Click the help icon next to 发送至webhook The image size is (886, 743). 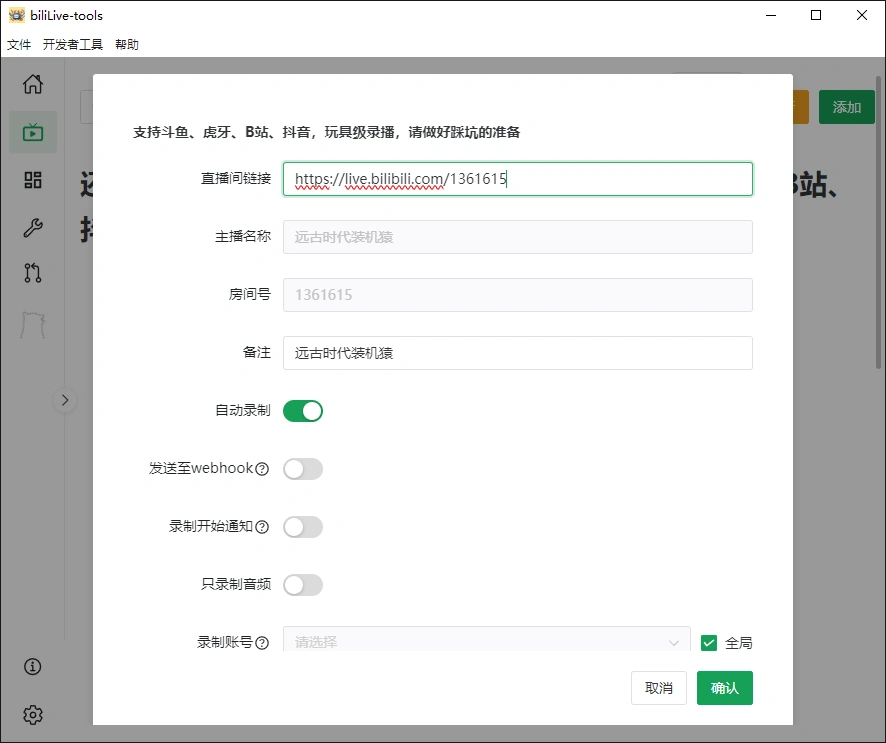click(260, 468)
